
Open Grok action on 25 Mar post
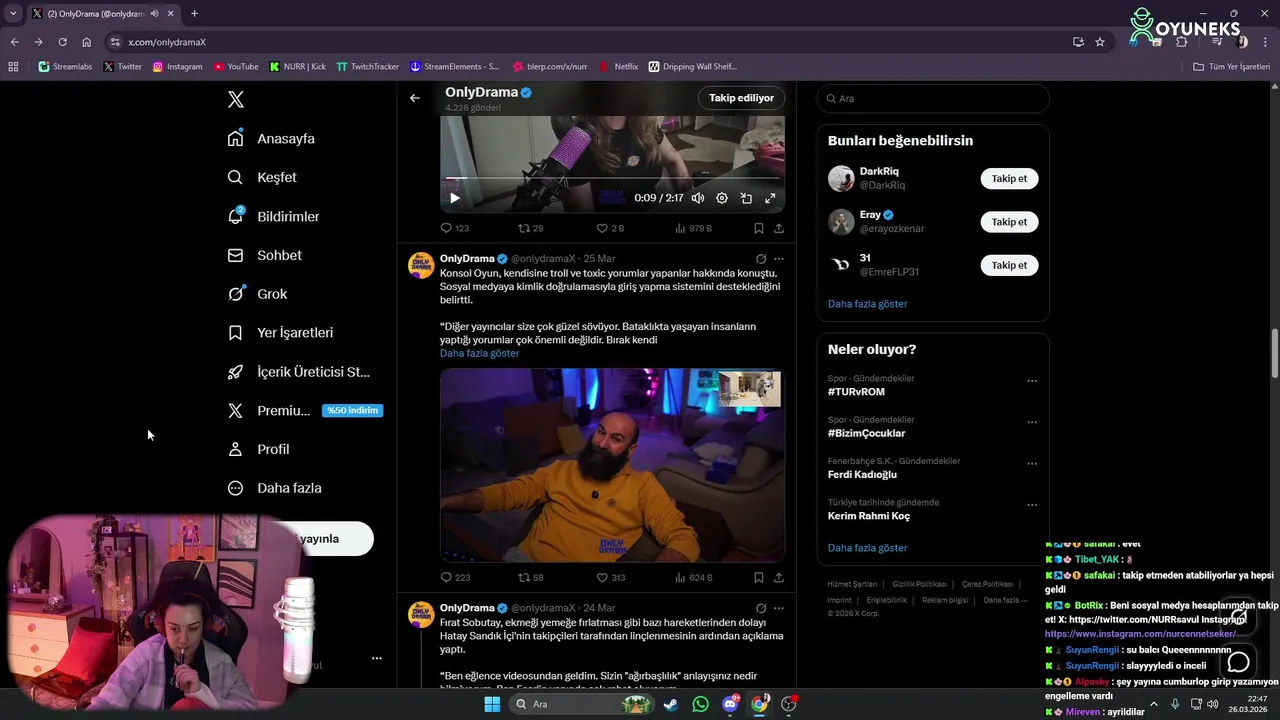[x=761, y=259]
